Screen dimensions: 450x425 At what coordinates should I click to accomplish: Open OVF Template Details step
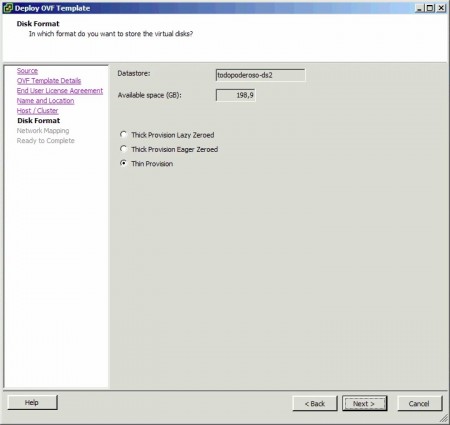click(x=49, y=81)
